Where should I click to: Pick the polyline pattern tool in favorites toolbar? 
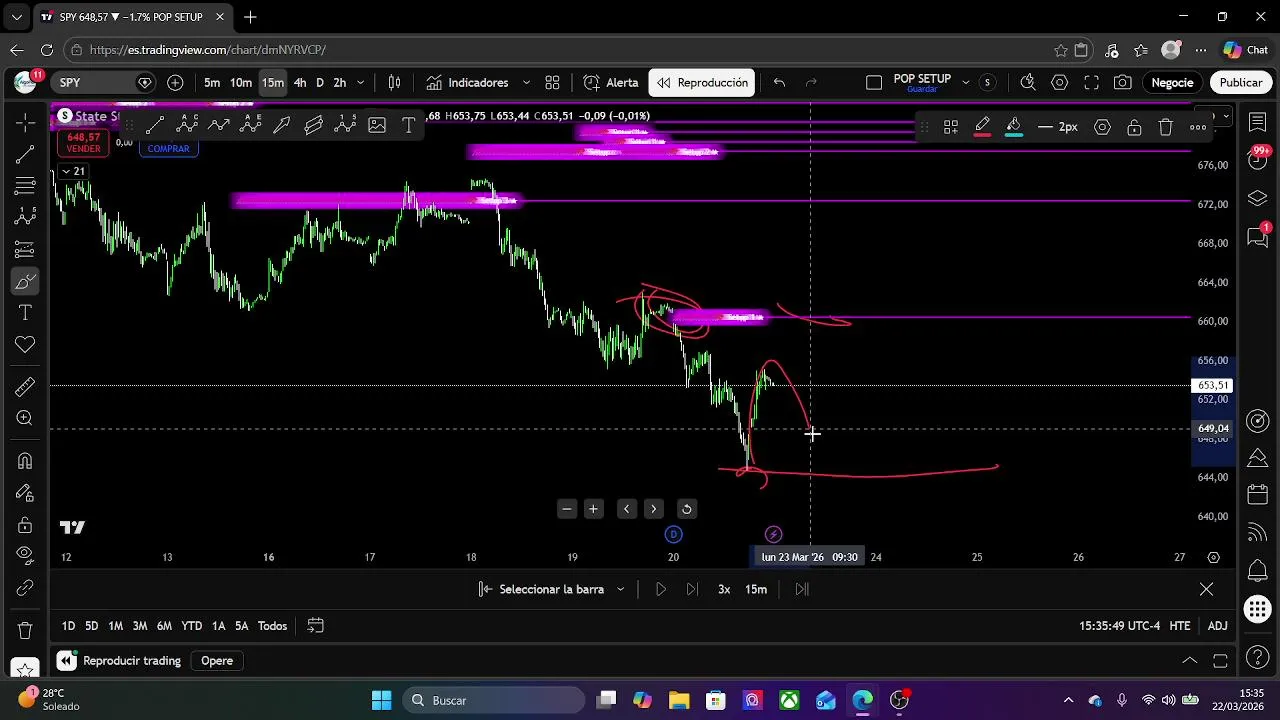tap(218, 125)
